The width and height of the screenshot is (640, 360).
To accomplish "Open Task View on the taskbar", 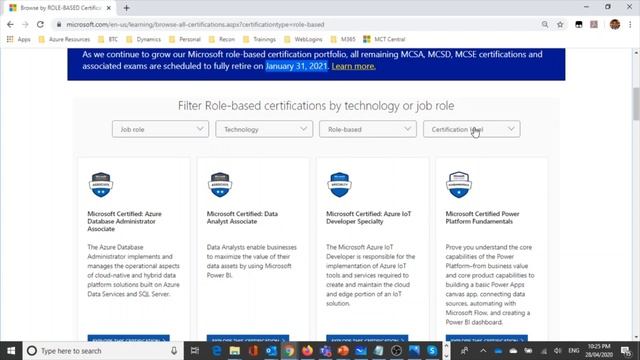I will (x=195, y=351).
